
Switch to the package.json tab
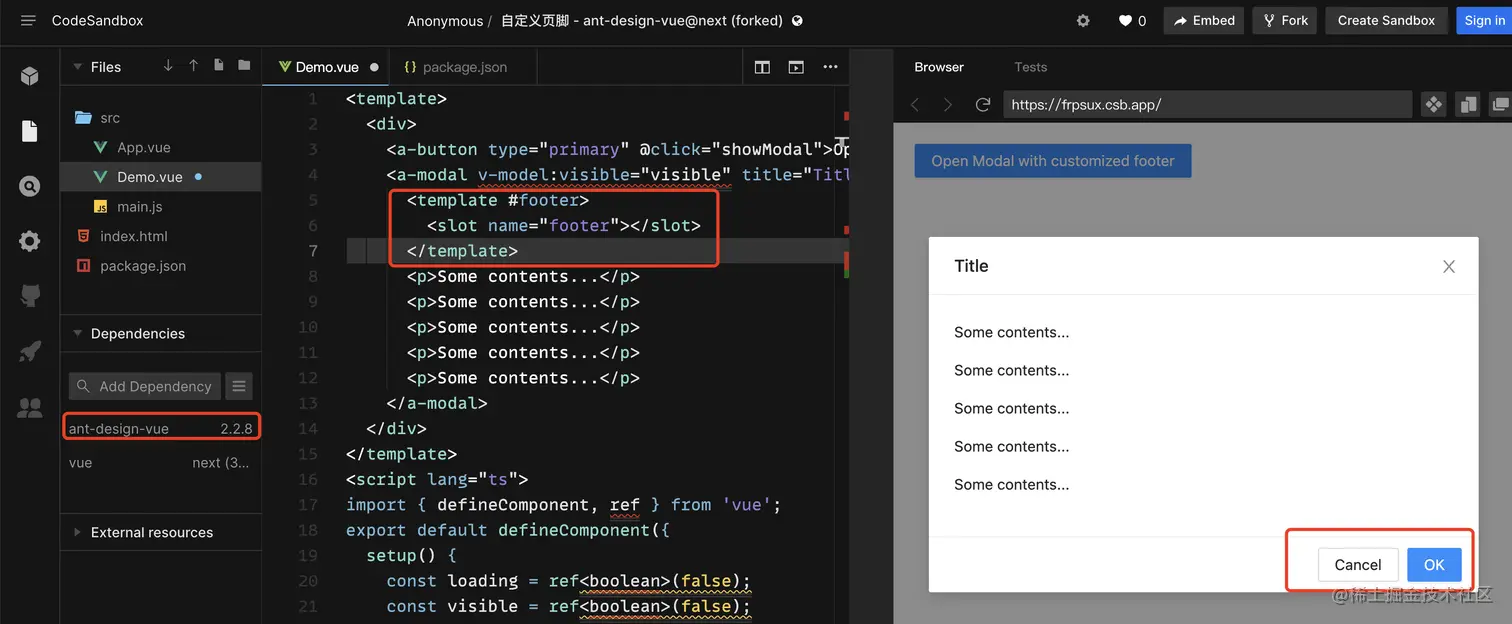(462, 67)
